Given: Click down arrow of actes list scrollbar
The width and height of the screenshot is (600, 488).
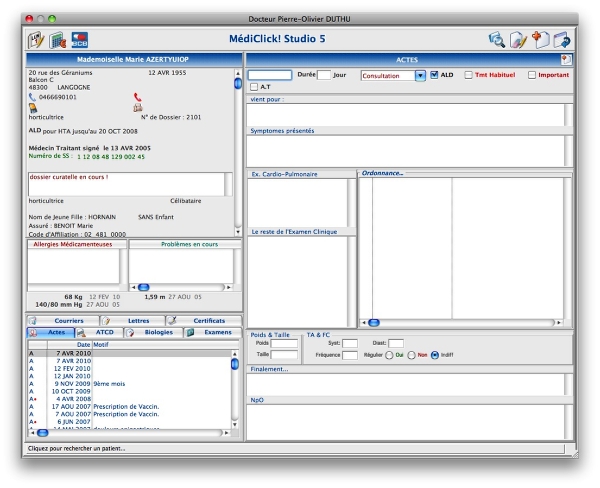Looking at the screenshot, I should pyautogui.click(x=235, y=424).
